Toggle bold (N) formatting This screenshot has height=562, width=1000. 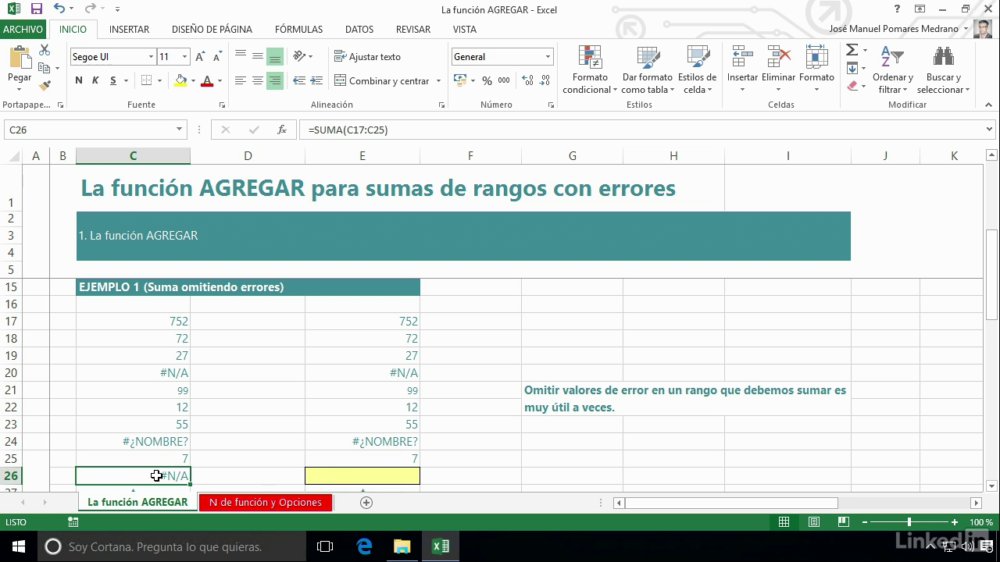(78, 80)
